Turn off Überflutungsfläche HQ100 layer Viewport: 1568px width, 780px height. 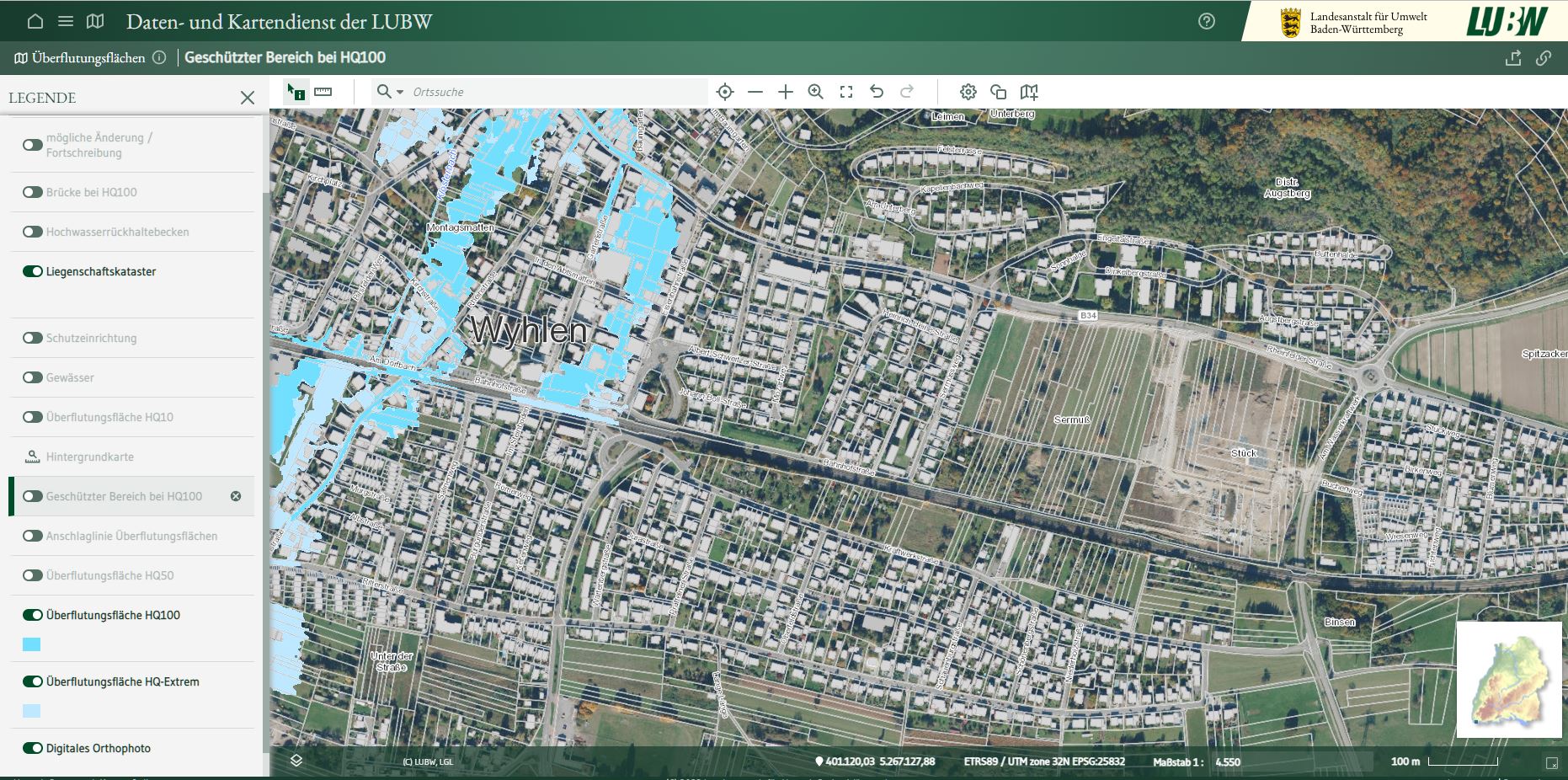(x=33, y=615)
